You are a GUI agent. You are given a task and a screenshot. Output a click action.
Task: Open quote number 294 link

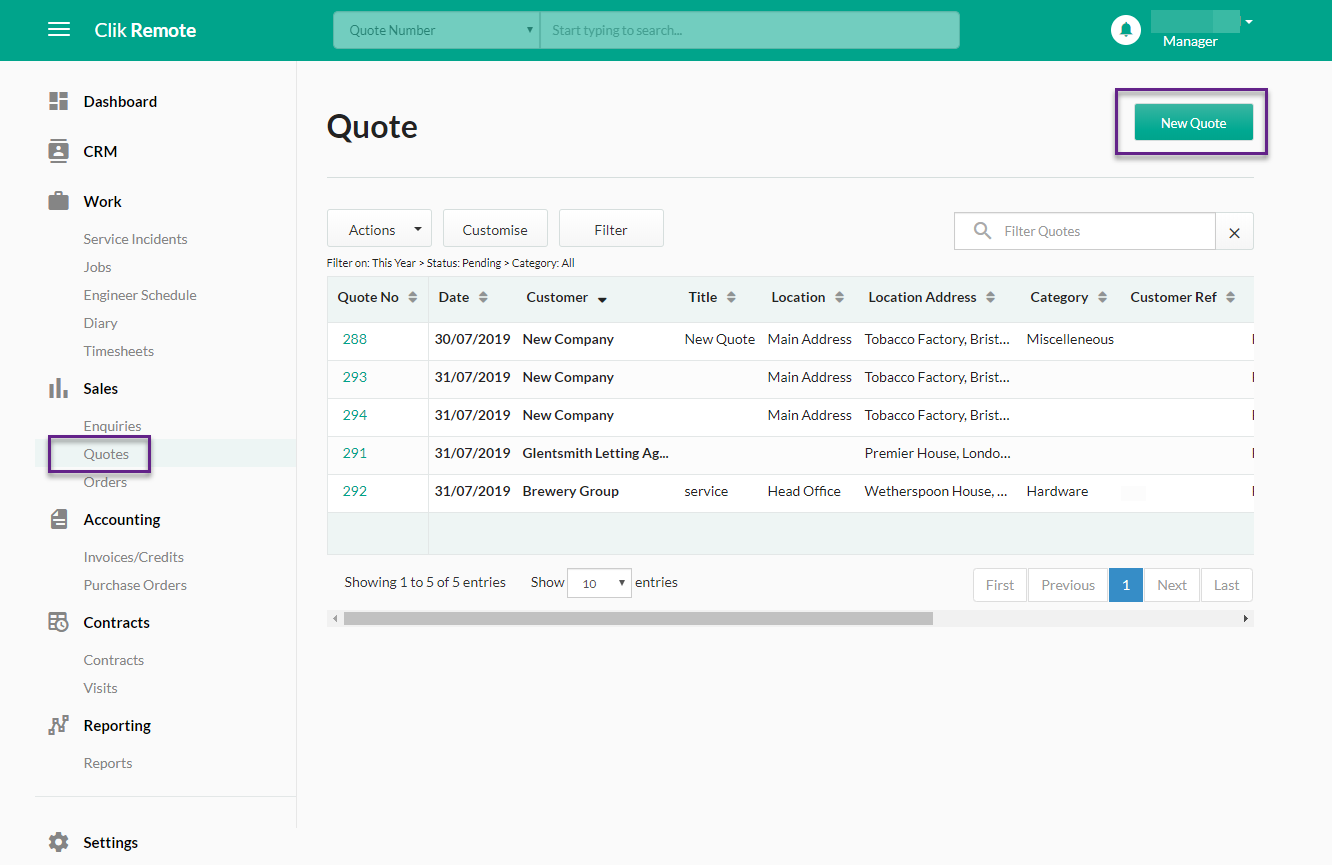(x=355, y=415)
